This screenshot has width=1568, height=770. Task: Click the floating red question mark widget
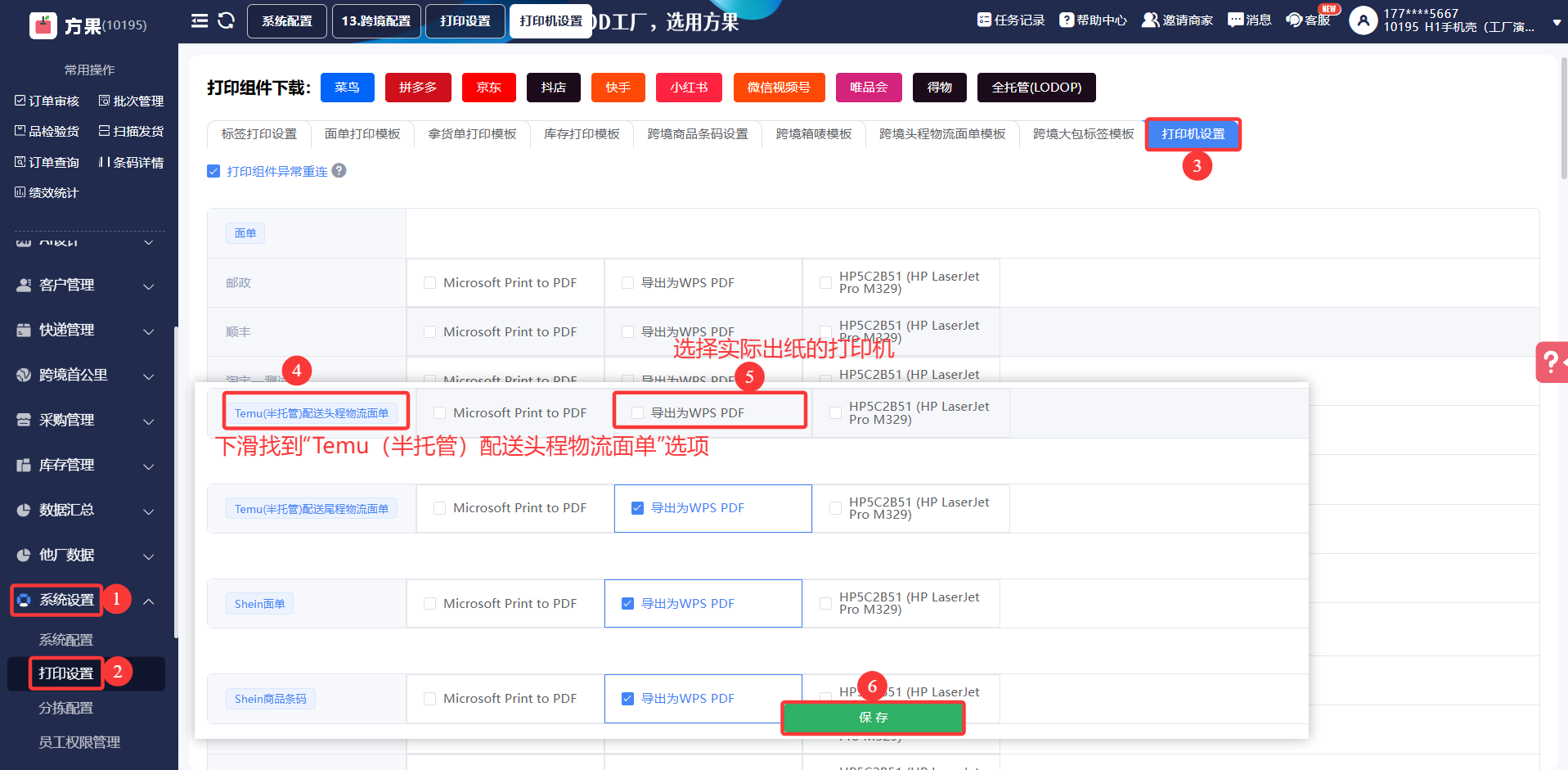(x=1552, y=362)
